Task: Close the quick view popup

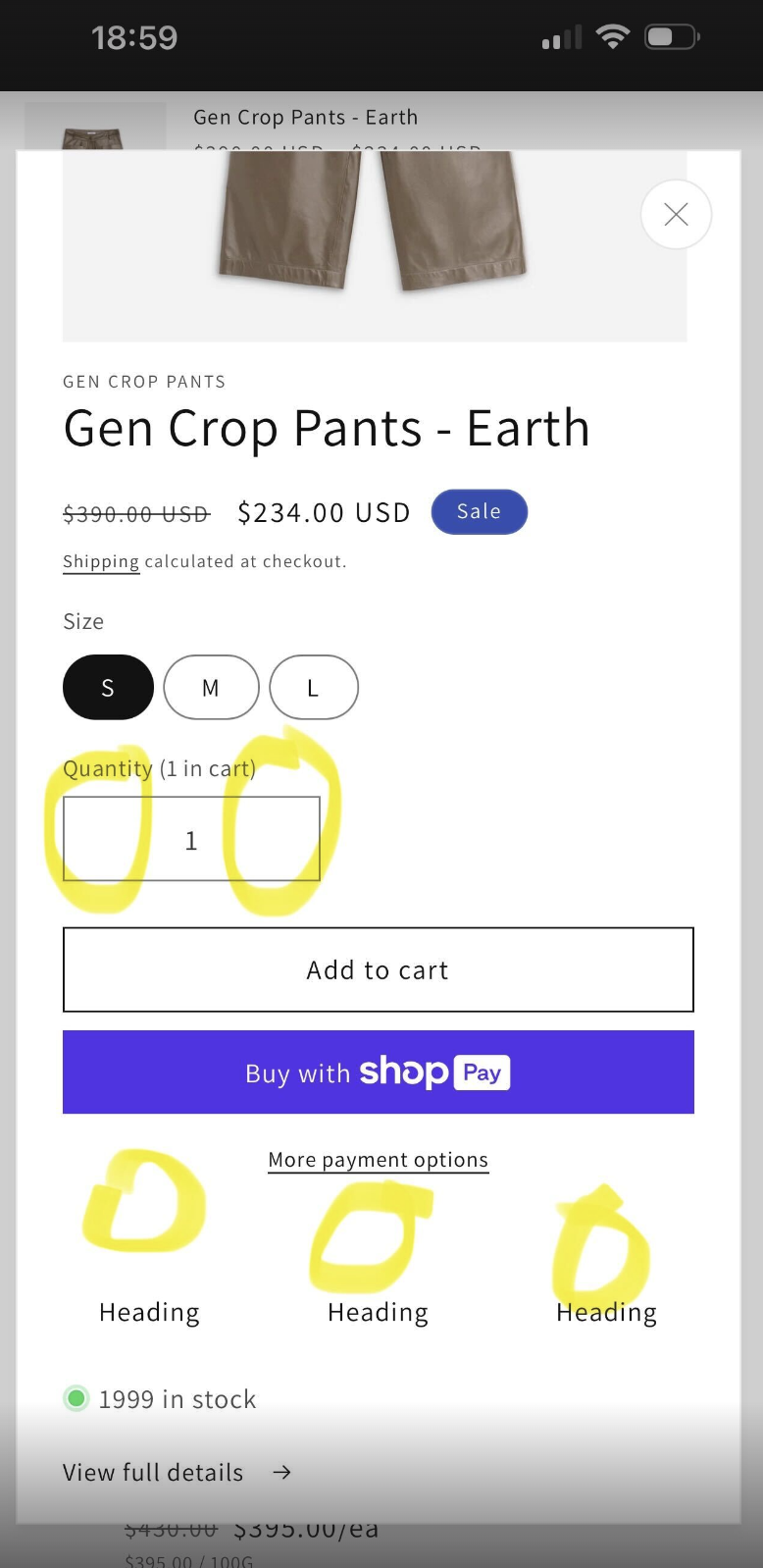Action: point(676,214)
